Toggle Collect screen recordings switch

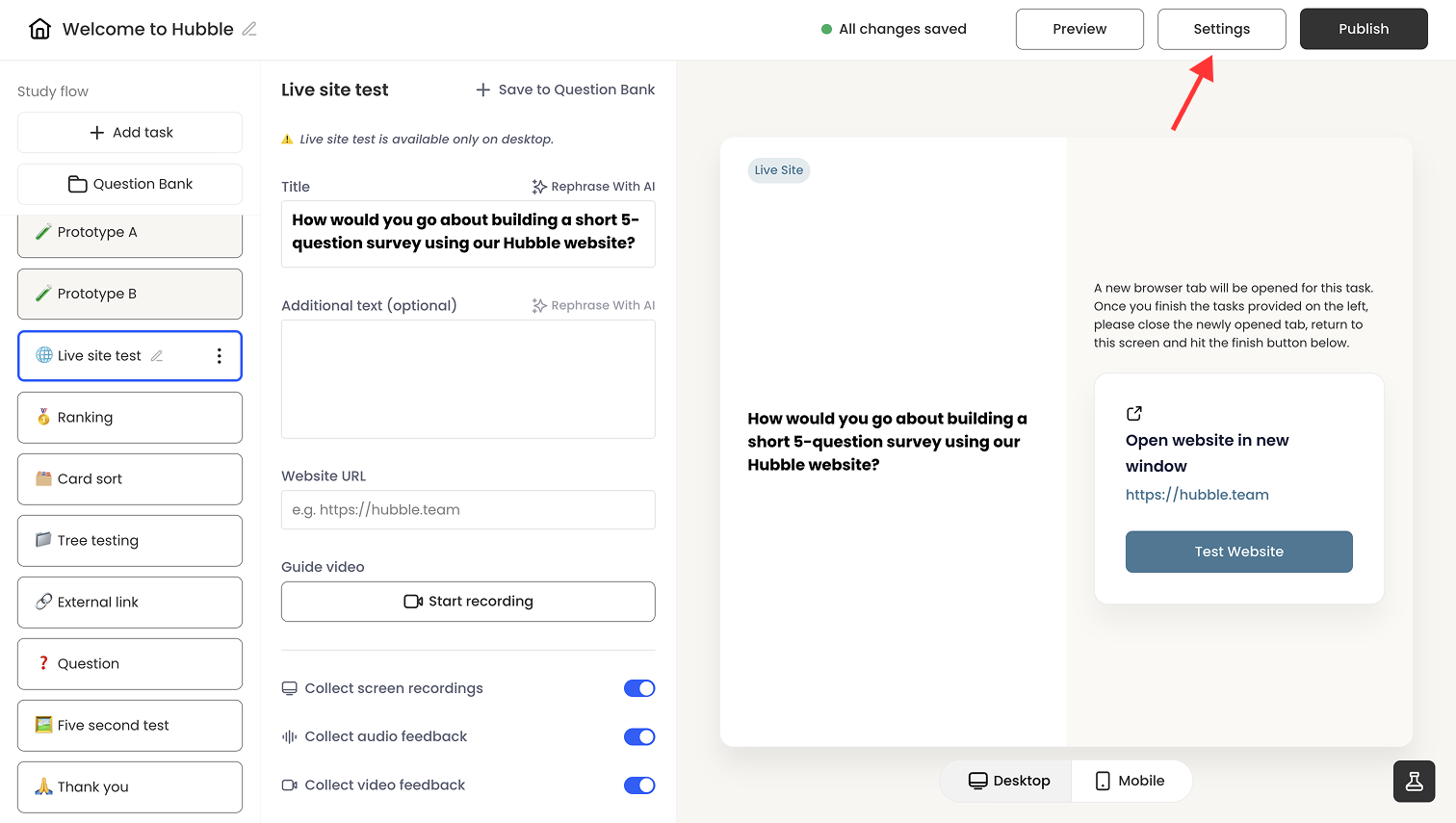(x=639, y=688)
